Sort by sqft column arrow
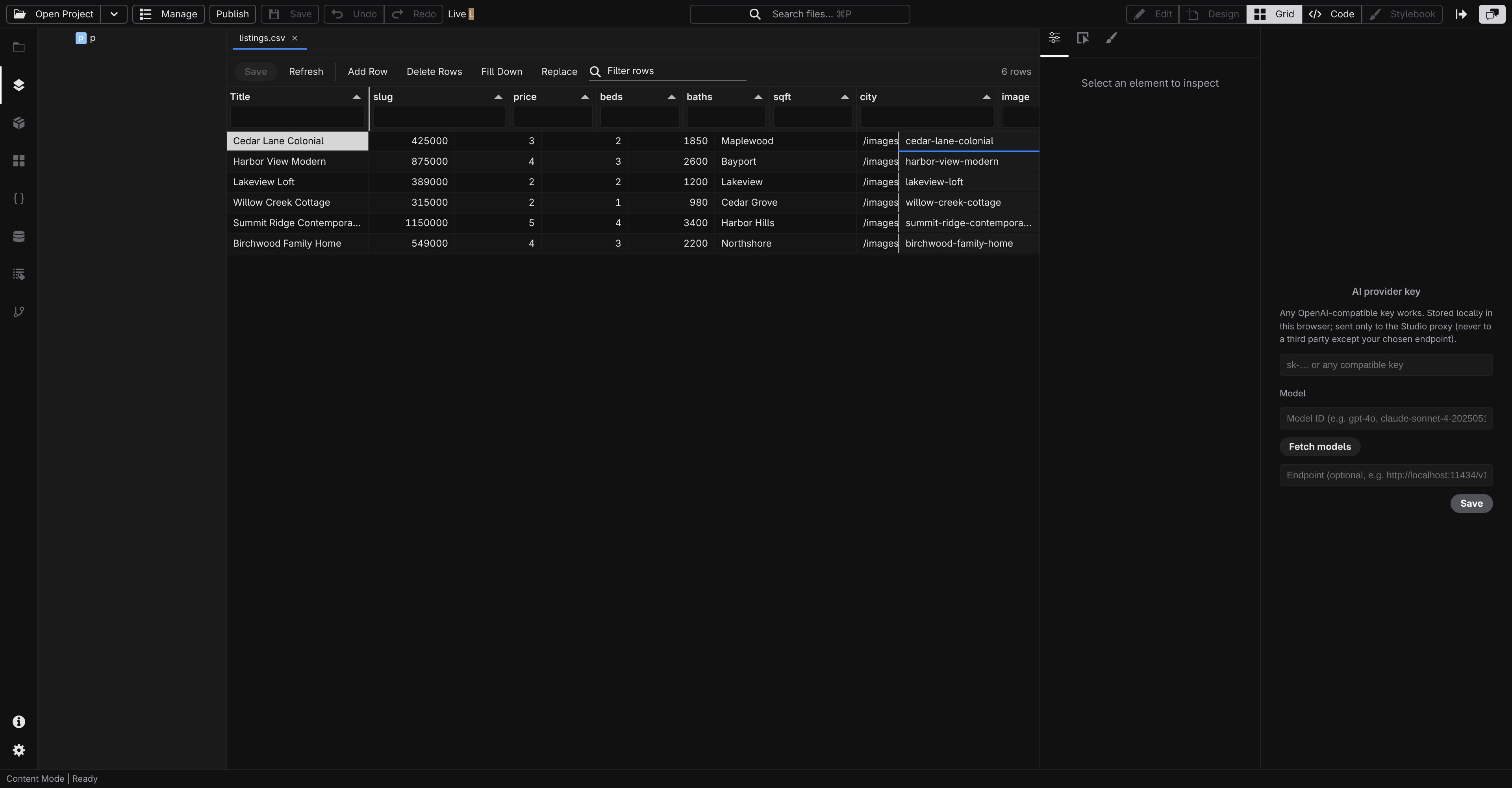 [x=845, y=97]
